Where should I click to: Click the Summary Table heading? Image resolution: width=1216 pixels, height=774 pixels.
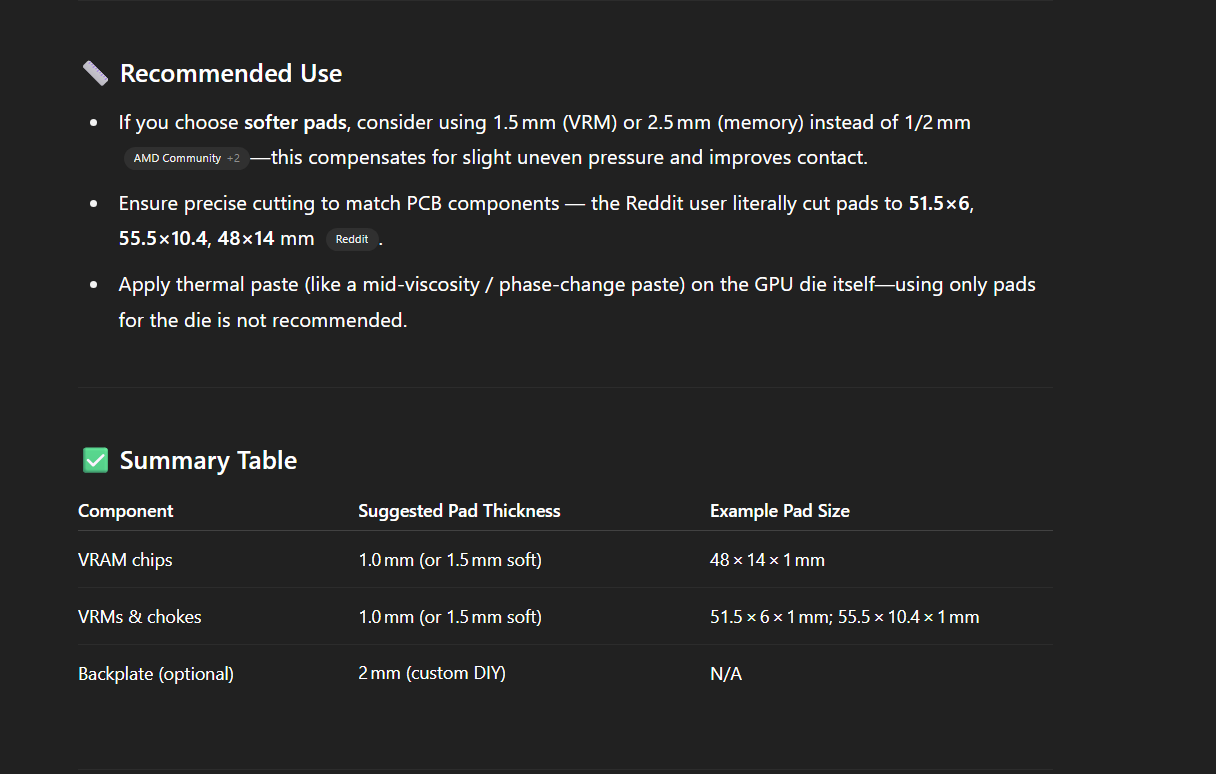click(208, 460)
